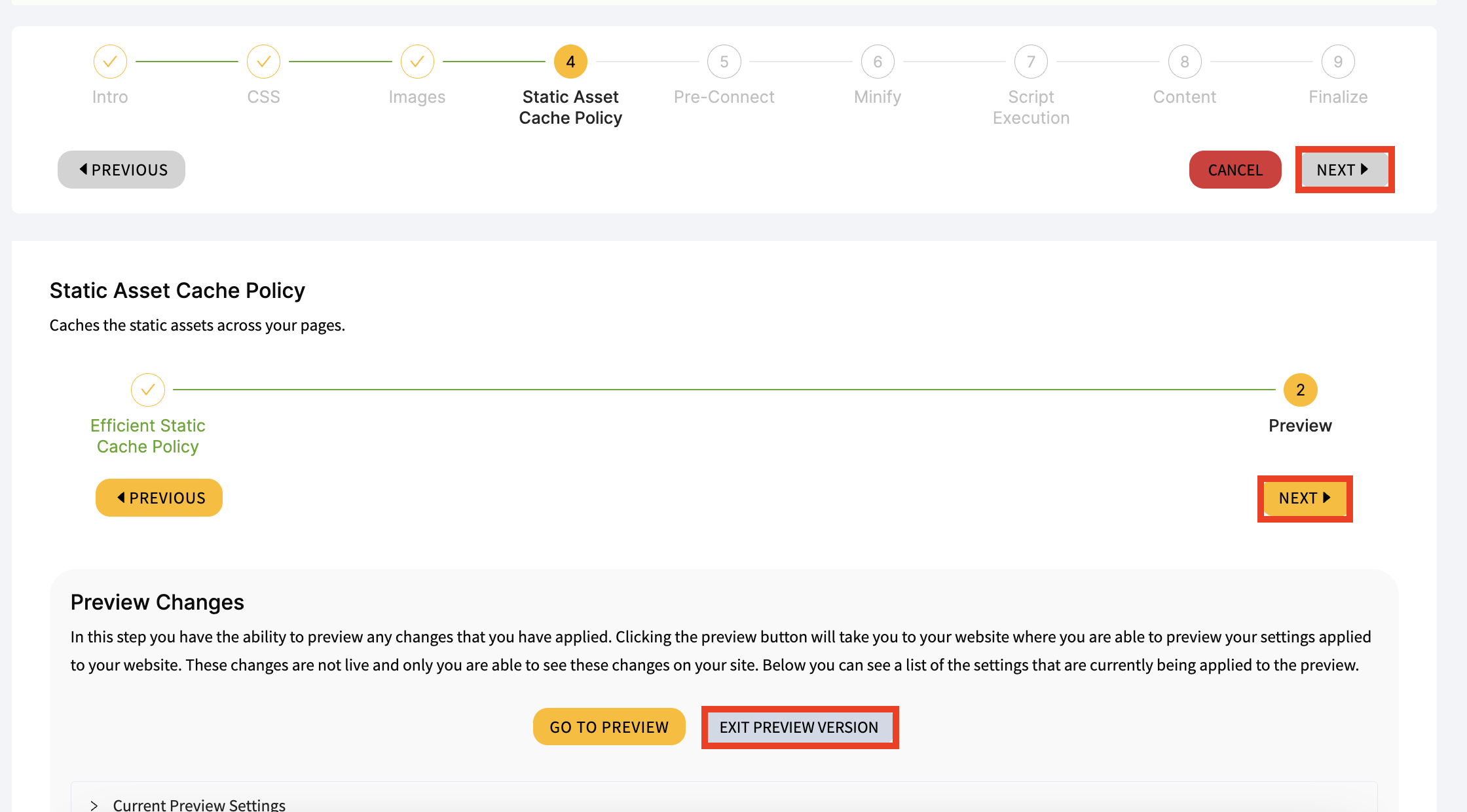Click the Minify step label
The image size is (1467, 812).
(x=878, y=97)
